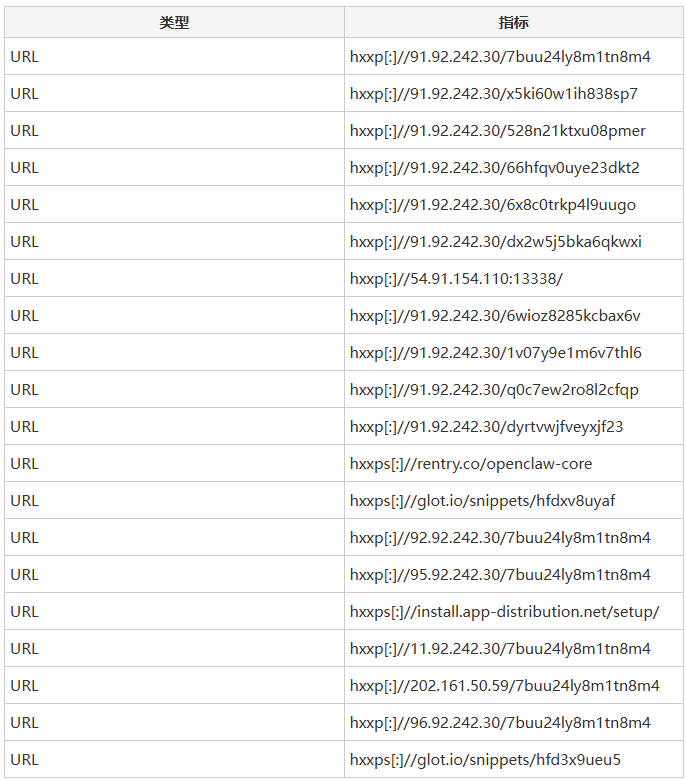
Task: Click the indicator ending in 66hfqv0uye23dkt2
Action: (495, 168)
